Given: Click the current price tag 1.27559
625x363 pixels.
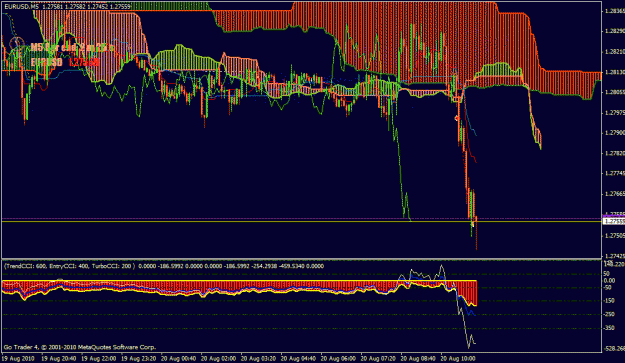Looking at the screenshot, I should 614,221.
